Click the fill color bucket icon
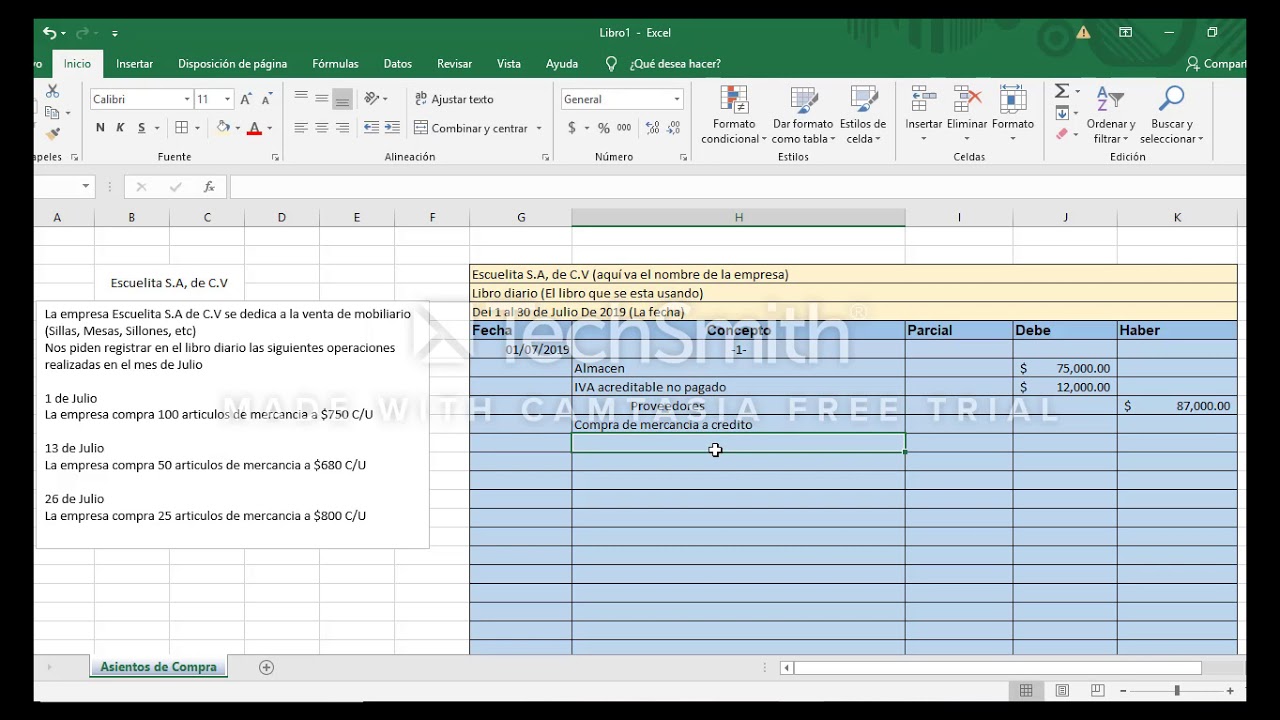Screen dimensions: 1280x720 pyautogui.click(x=223, y=128)
